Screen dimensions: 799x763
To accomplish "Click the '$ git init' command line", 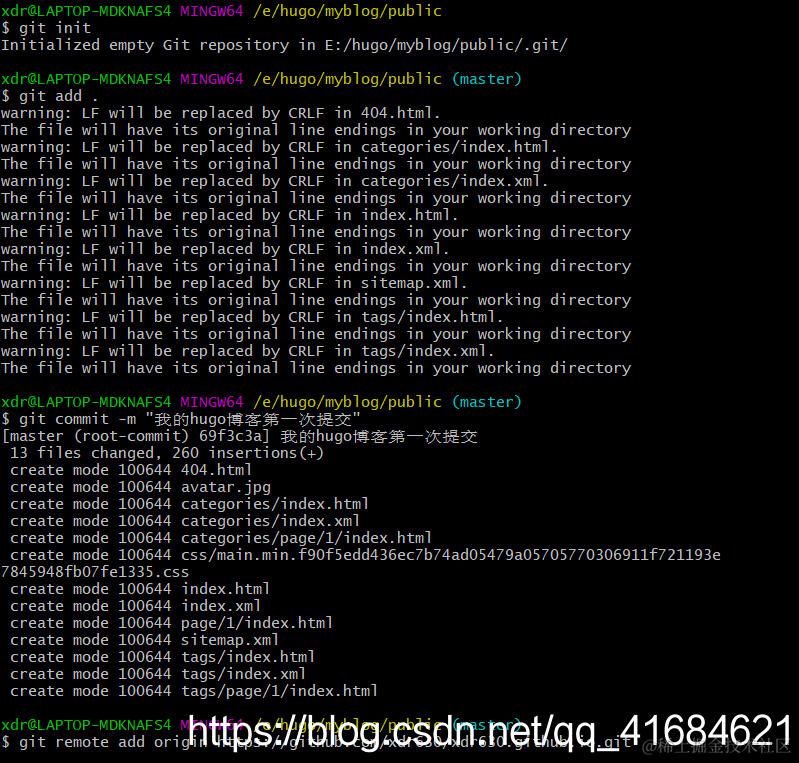I will click(46, 28).
